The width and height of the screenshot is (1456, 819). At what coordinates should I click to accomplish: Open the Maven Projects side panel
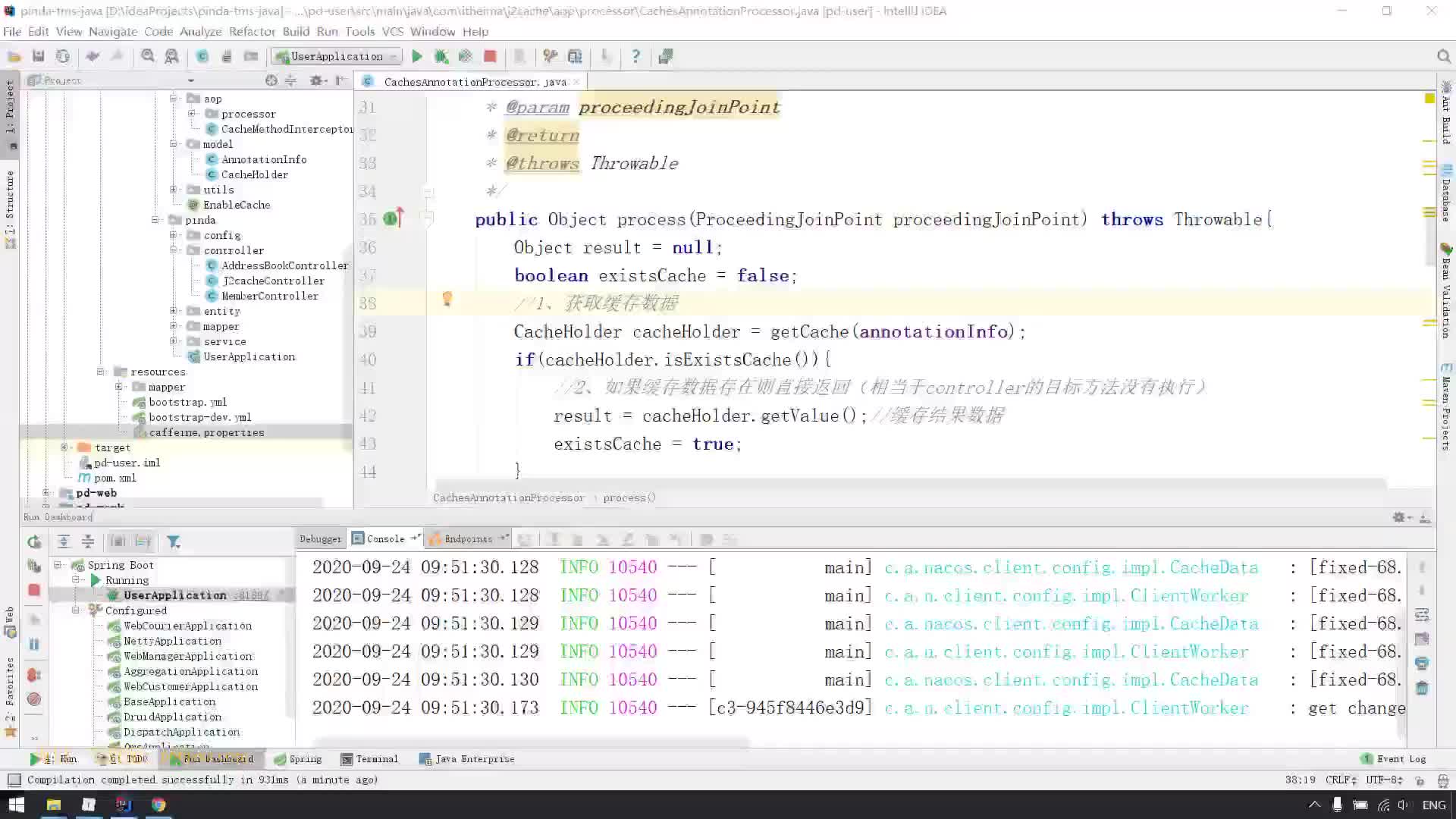pos(1446,407)
